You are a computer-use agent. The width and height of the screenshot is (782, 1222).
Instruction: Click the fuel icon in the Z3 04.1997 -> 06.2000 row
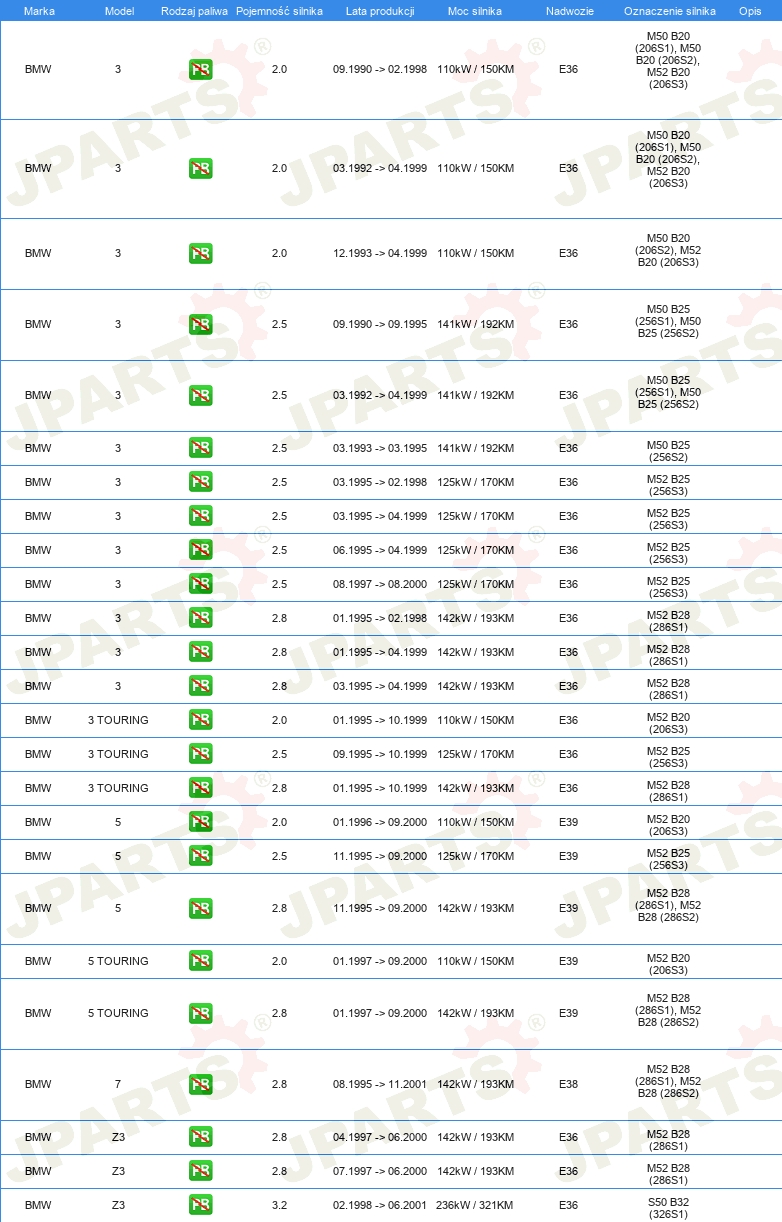click(x=200, y=1137)
